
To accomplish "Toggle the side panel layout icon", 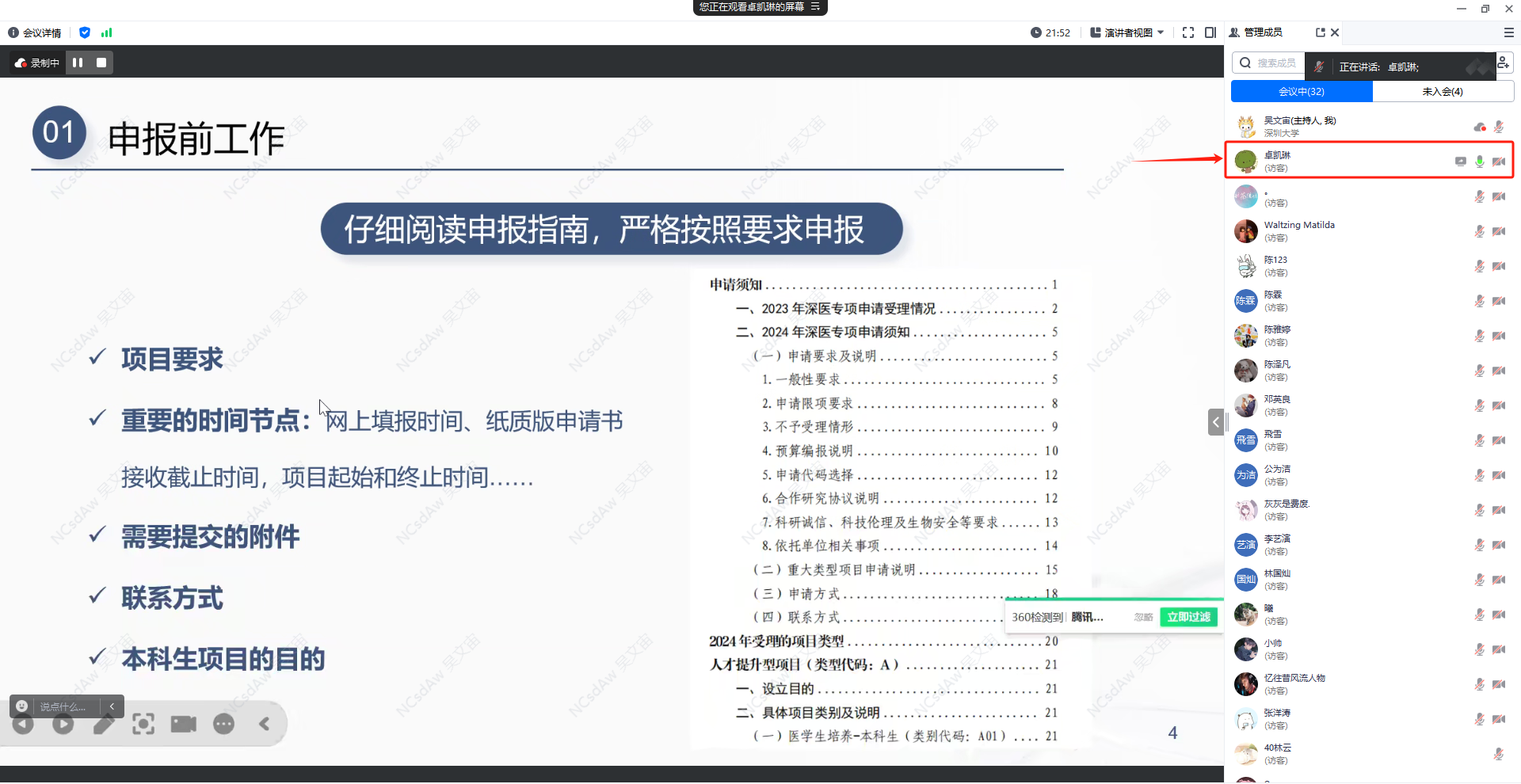I will coord(1210,32).
